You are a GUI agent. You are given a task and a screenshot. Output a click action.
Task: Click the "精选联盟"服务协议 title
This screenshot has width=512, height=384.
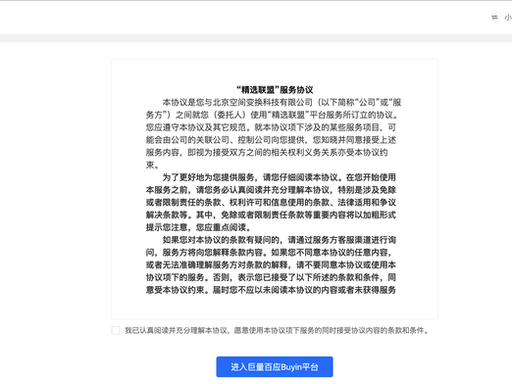275,90
